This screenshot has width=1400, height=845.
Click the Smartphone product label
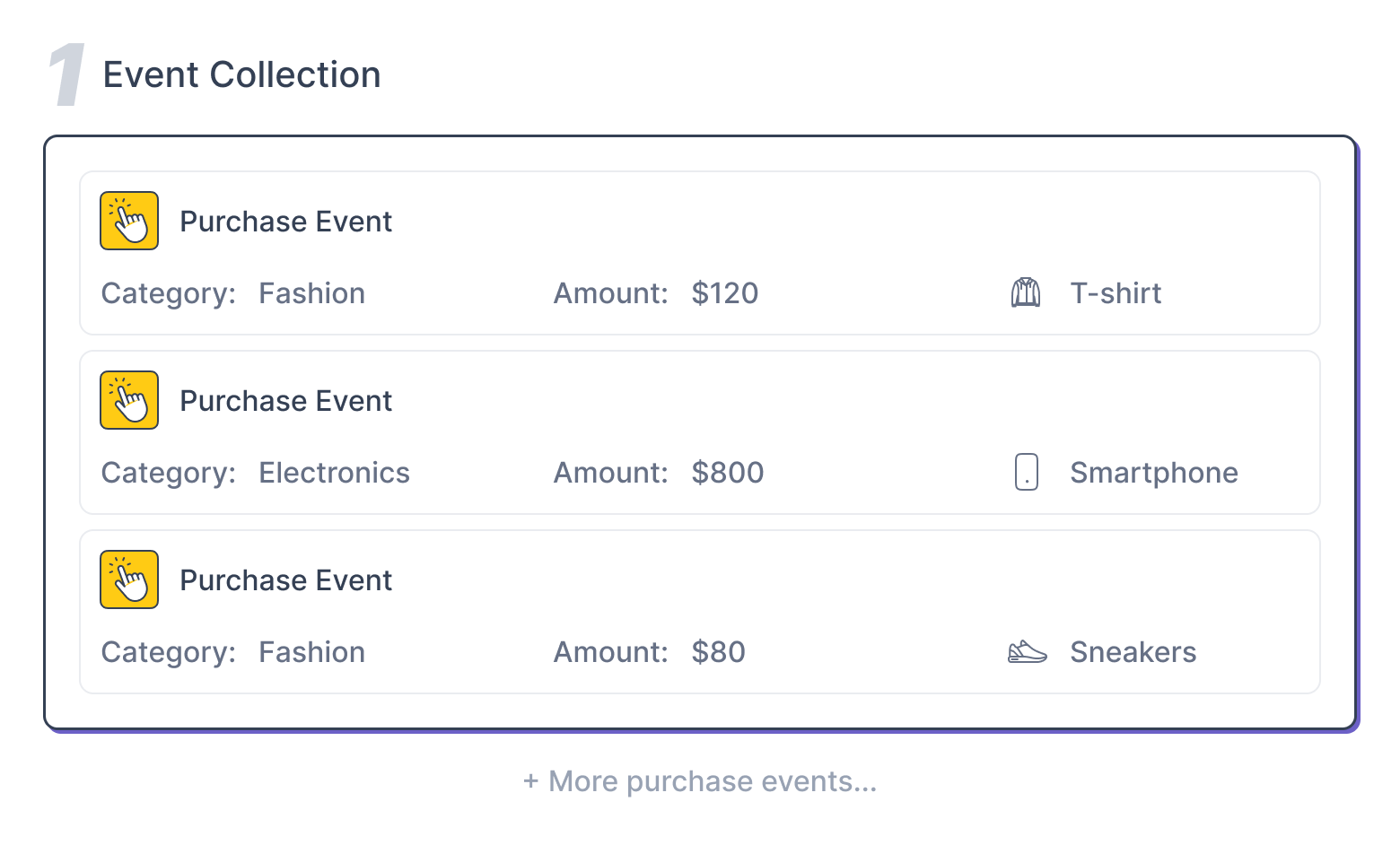[1153, 473]
